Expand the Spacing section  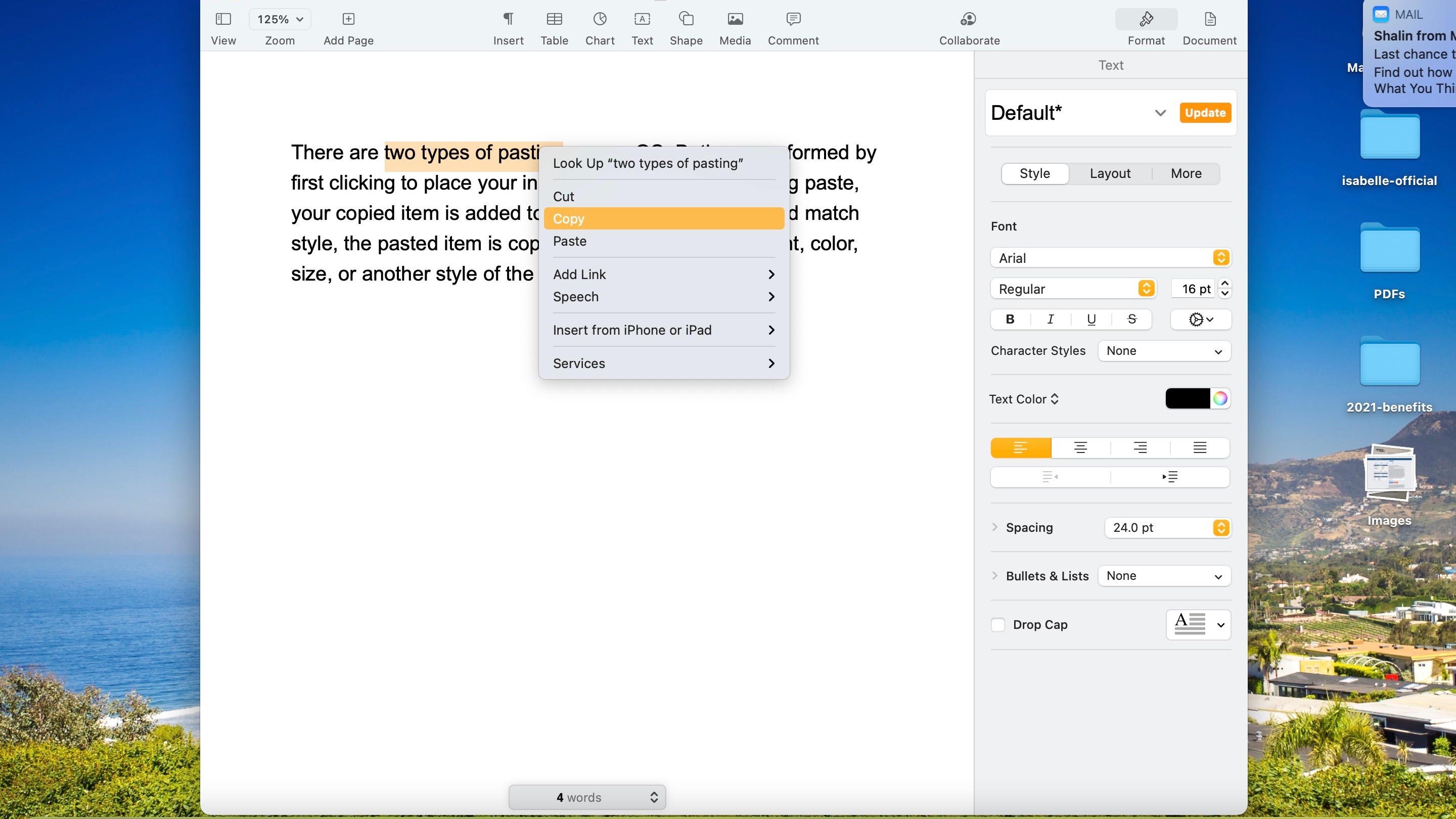pos(995,527)
